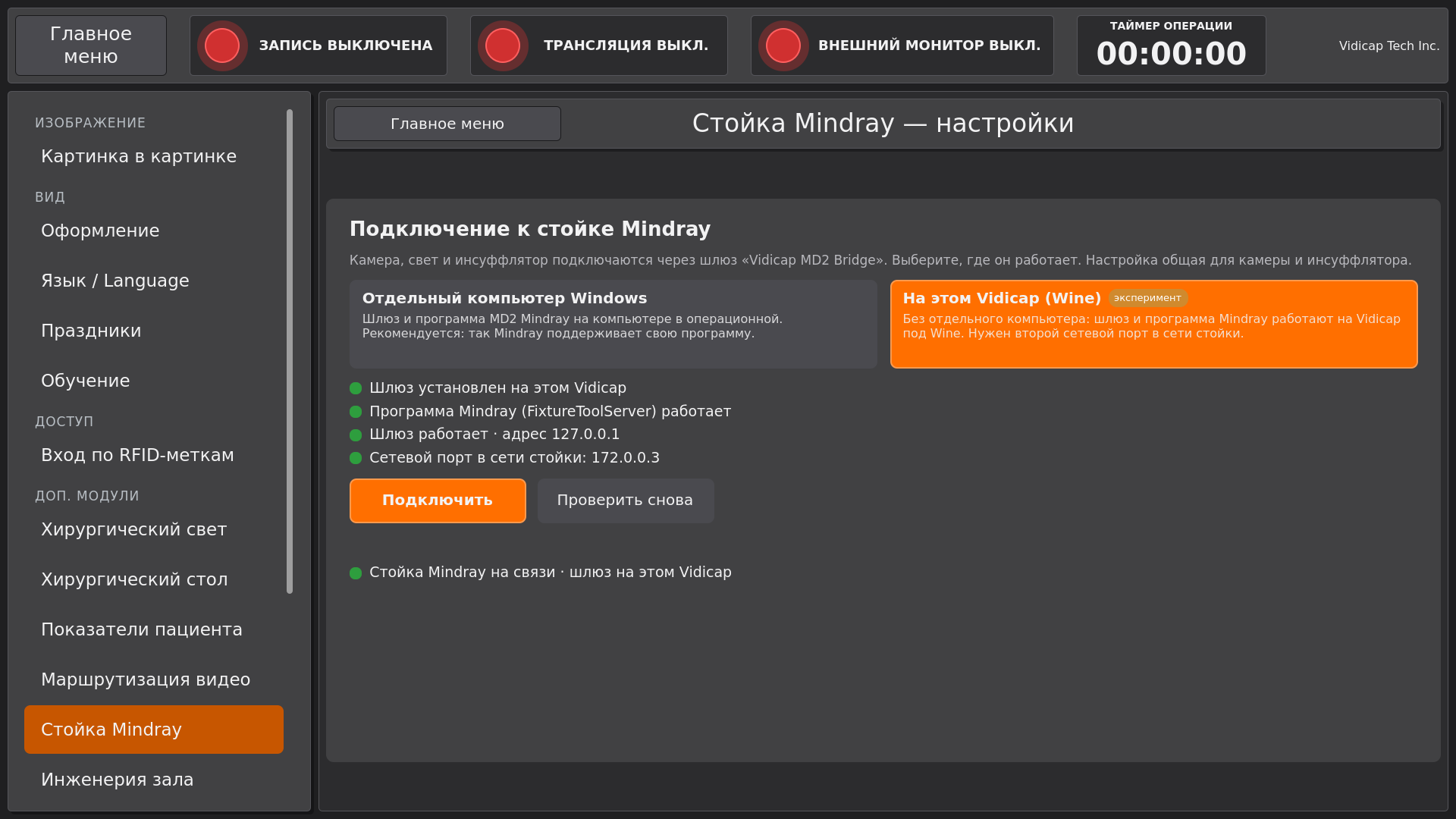Screen dimensions: 1456x819
Task: Click the "эксперимент" badge
Action: click(1147, 298)
